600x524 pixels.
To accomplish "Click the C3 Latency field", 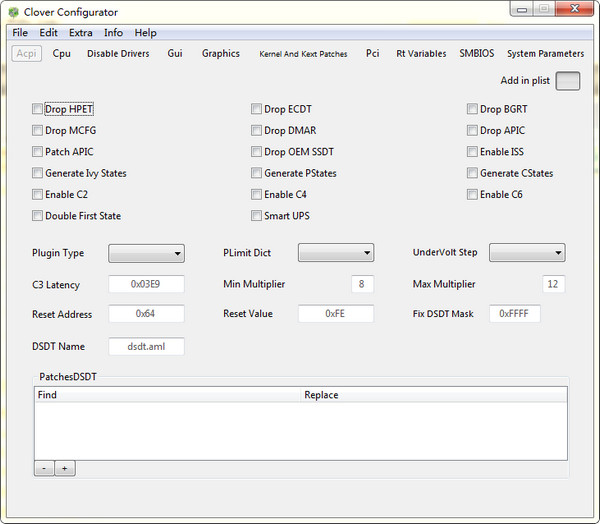I will coord(146,284).
